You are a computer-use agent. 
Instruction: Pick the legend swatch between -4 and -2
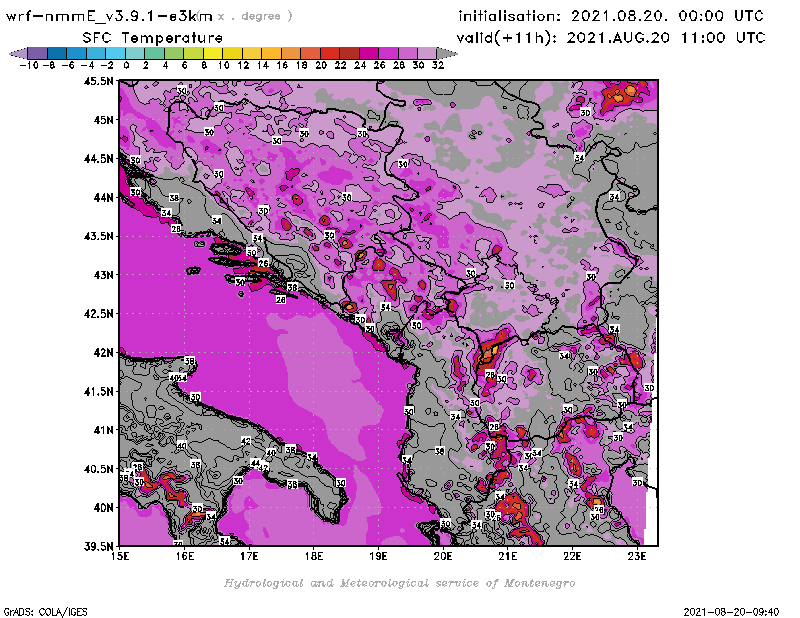[96, 53]
